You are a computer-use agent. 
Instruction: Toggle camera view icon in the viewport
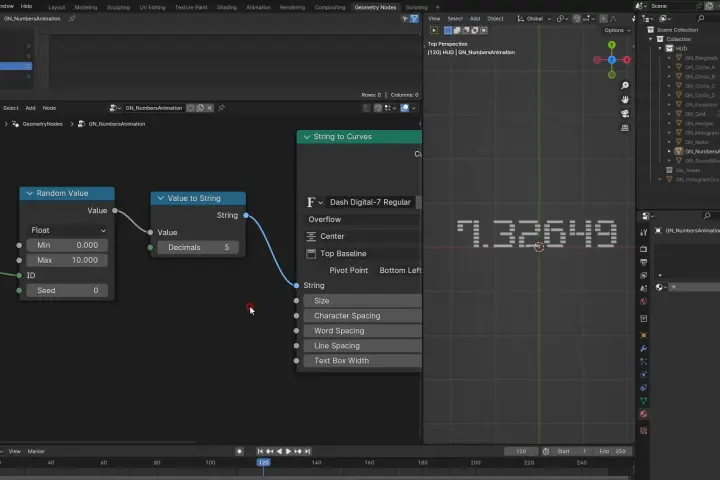tap(624, 113)
